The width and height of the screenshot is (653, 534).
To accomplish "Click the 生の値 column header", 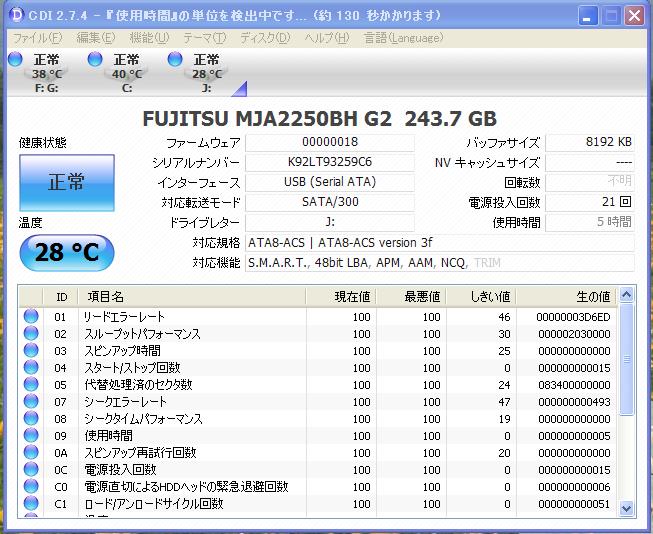I will [593, 296].
